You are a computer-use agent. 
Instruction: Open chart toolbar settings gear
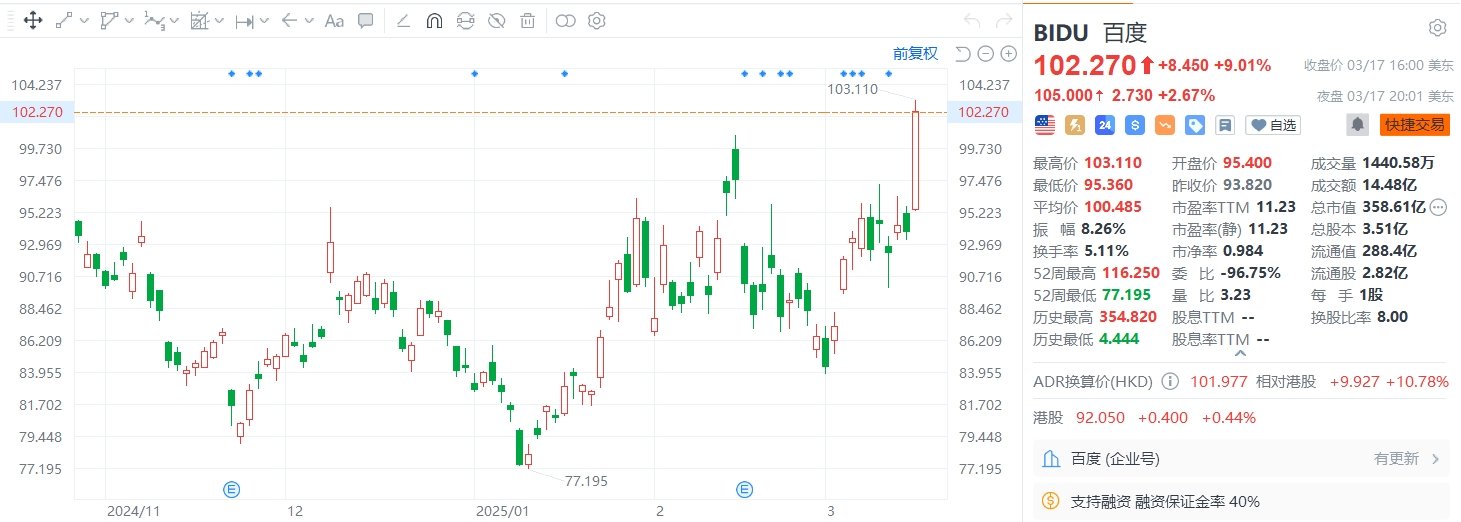click(x=597, y=20)
